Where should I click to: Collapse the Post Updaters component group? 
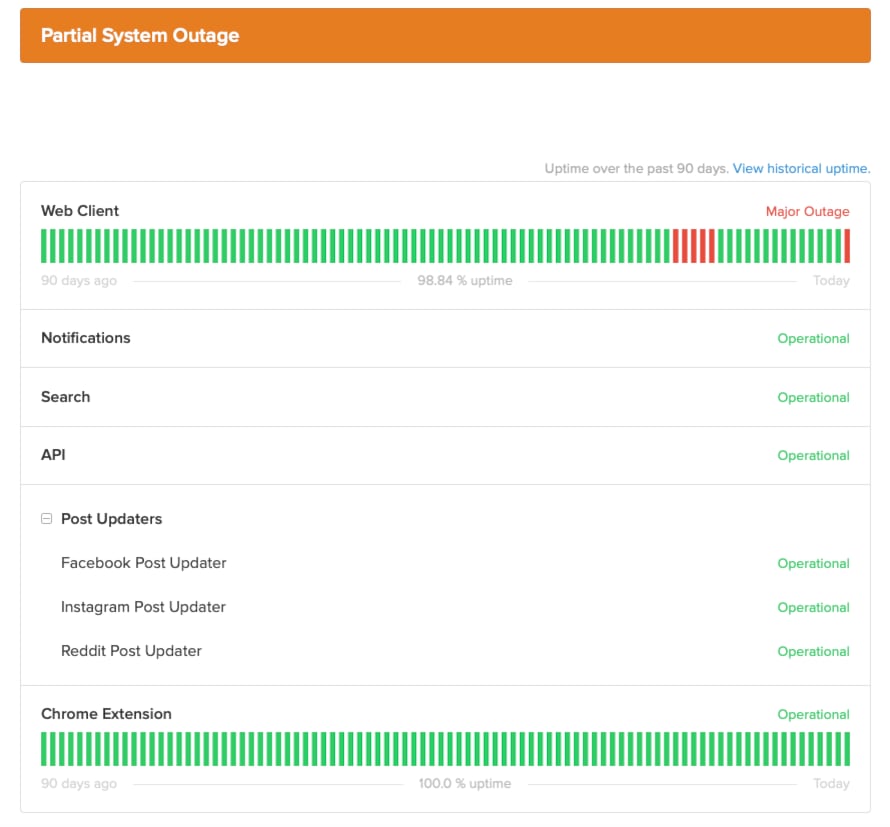click(46, 518)
